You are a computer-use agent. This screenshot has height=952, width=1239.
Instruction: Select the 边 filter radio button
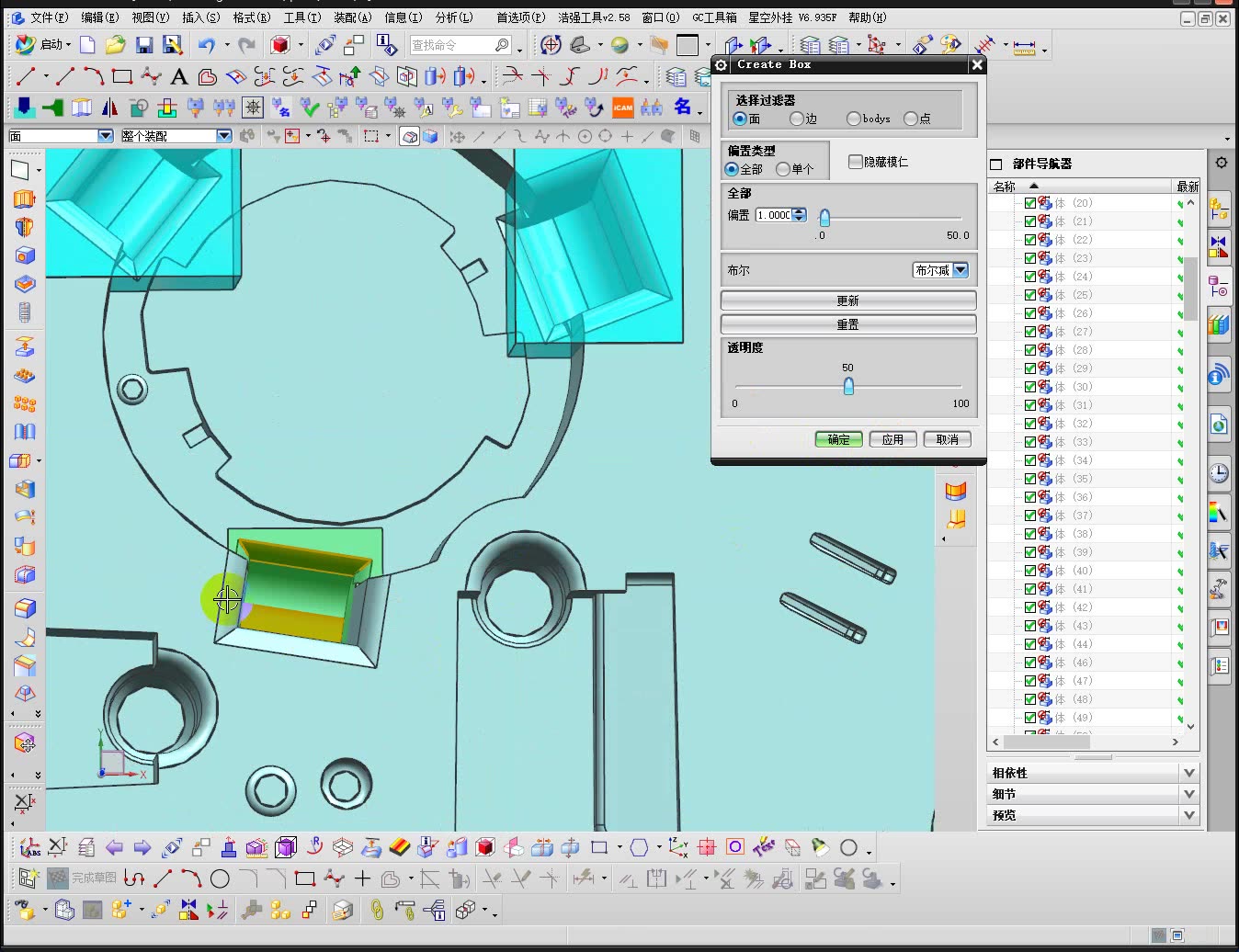pos(797,119)
